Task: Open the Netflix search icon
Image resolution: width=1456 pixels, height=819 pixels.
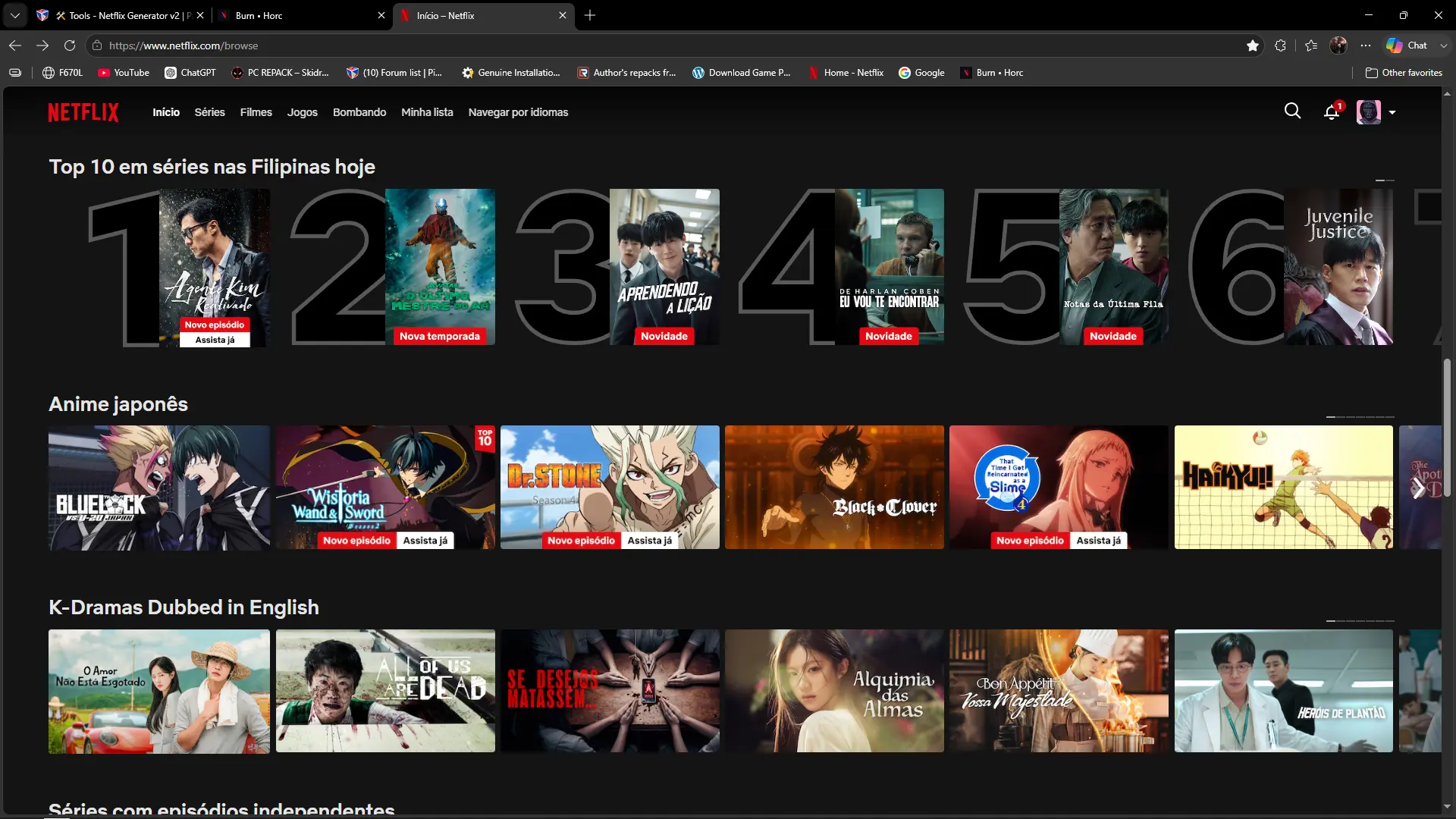Action: pos(1292,111)
